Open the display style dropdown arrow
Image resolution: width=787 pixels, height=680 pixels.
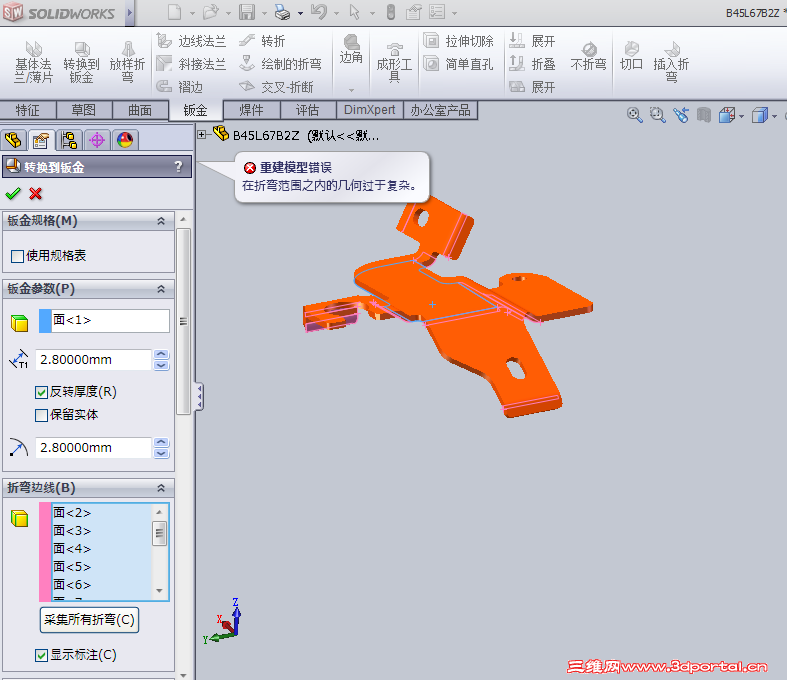click(774, 116)
